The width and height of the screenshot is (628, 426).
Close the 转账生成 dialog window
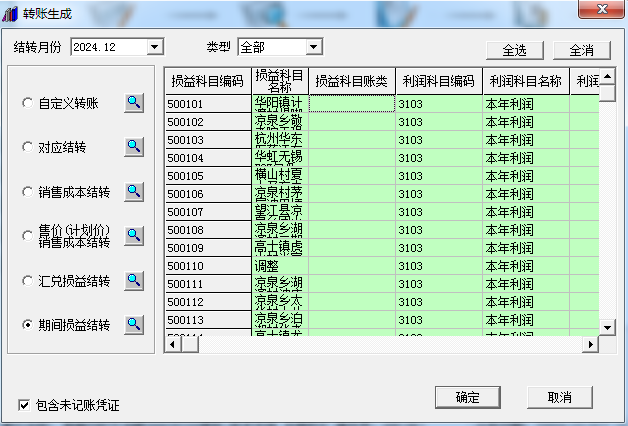point(602,9)
